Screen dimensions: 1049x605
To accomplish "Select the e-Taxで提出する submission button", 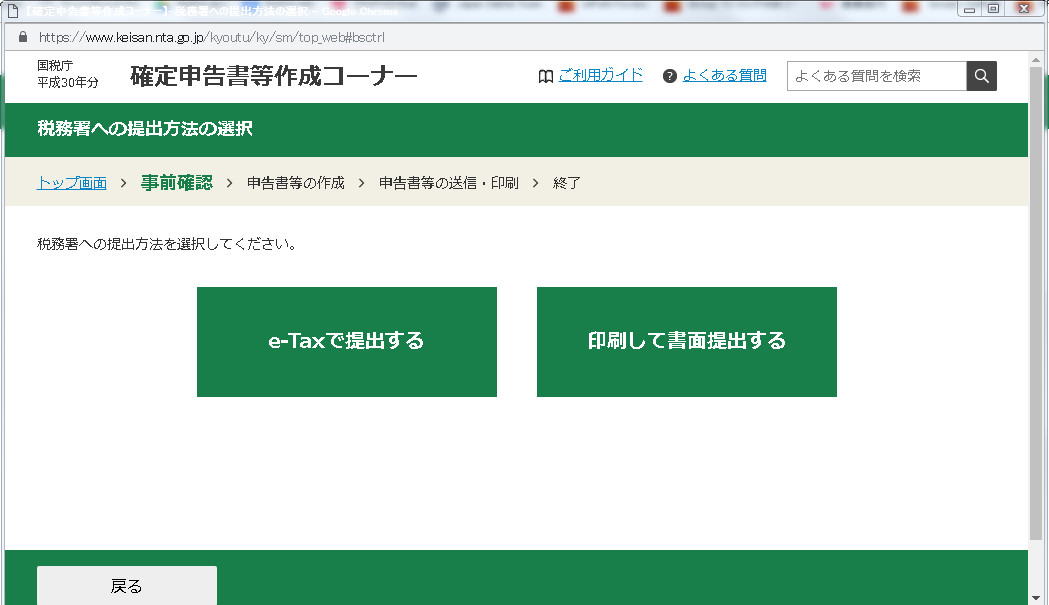I will [x=347, y=341].
